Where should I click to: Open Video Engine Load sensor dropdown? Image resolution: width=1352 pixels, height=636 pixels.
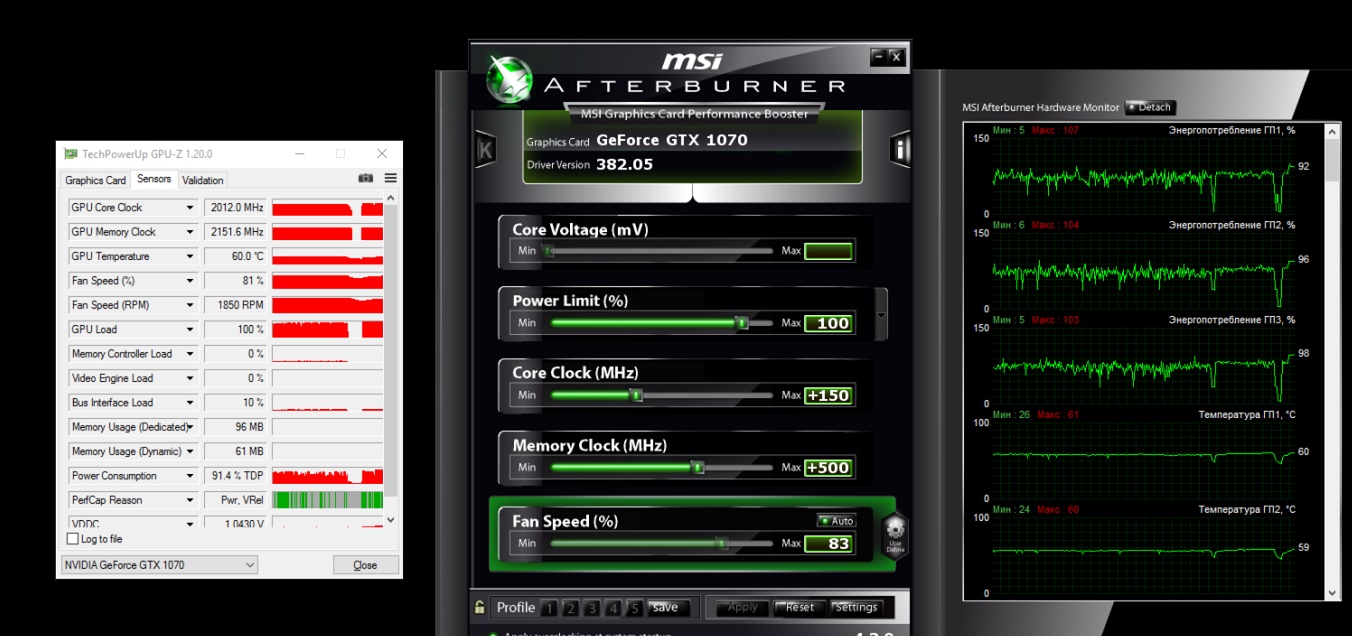(190, 378)
